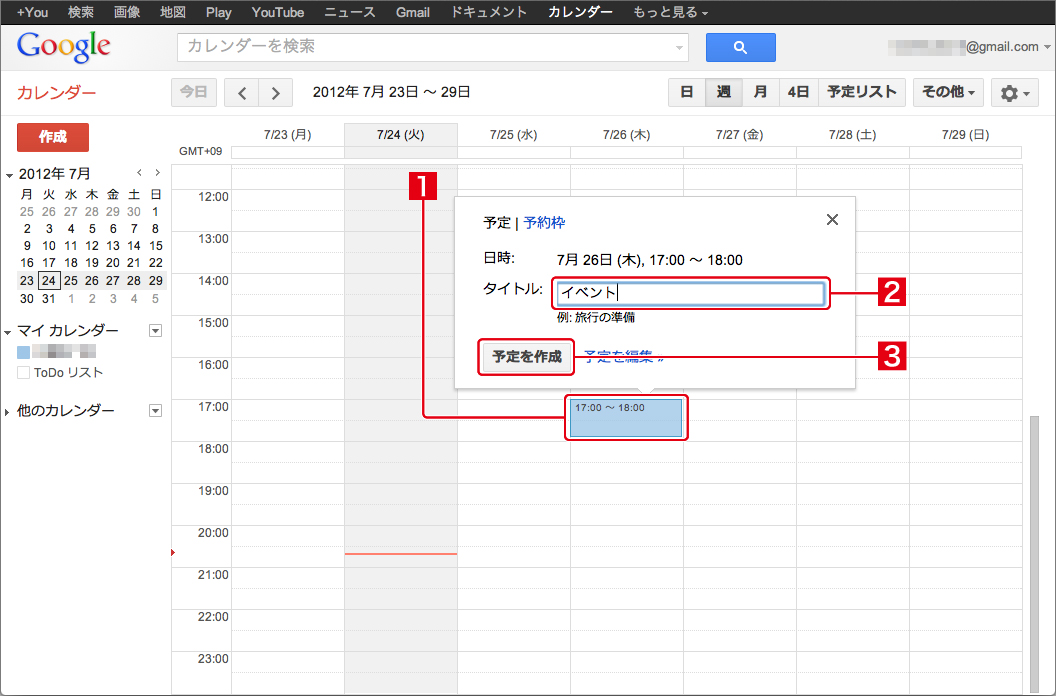The image size is (1056, 696).
Task: Select 7/27 (金) column header
Action: 739,135
